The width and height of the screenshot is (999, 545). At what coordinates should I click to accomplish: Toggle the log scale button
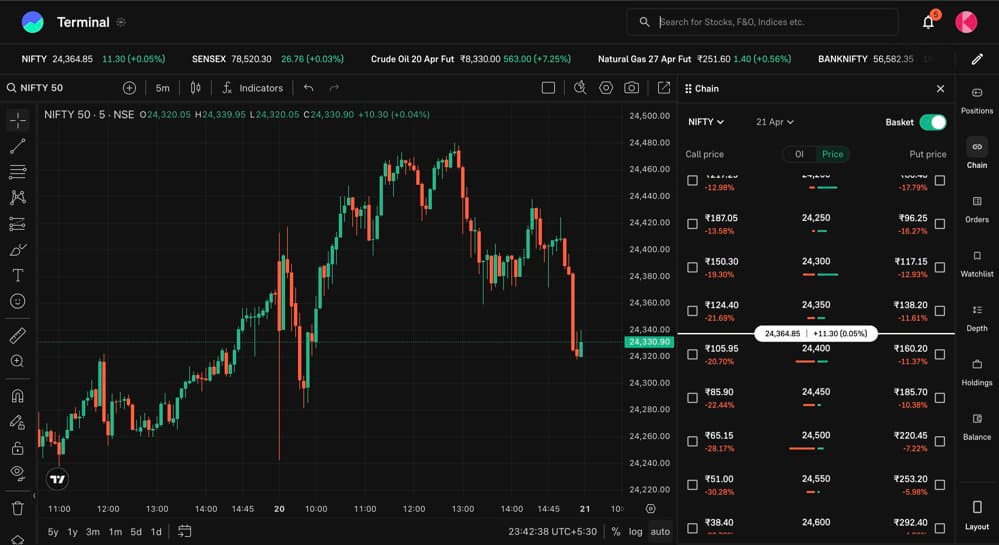point(635,532)
